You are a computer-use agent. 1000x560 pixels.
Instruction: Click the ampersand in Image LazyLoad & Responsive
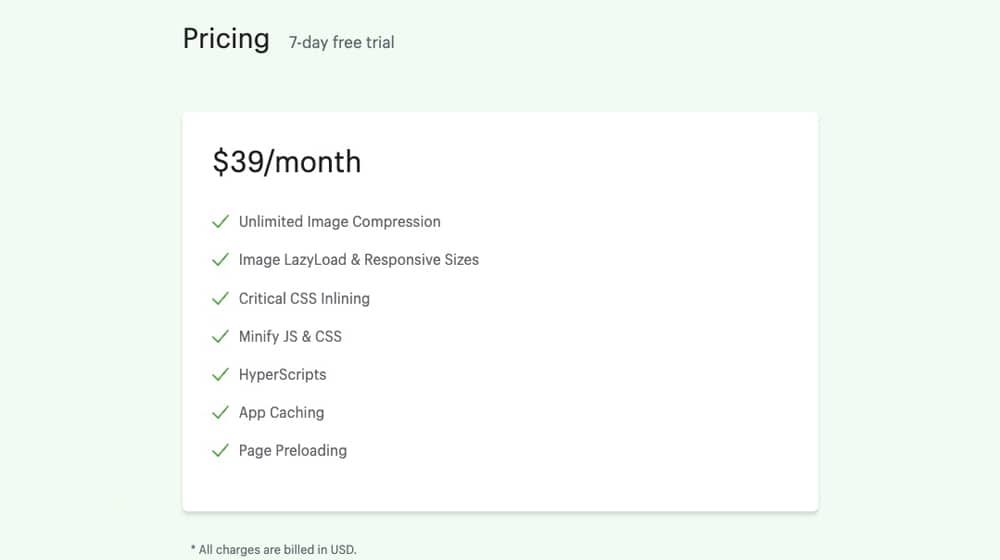pyautogui.click(x=355, y=260)
